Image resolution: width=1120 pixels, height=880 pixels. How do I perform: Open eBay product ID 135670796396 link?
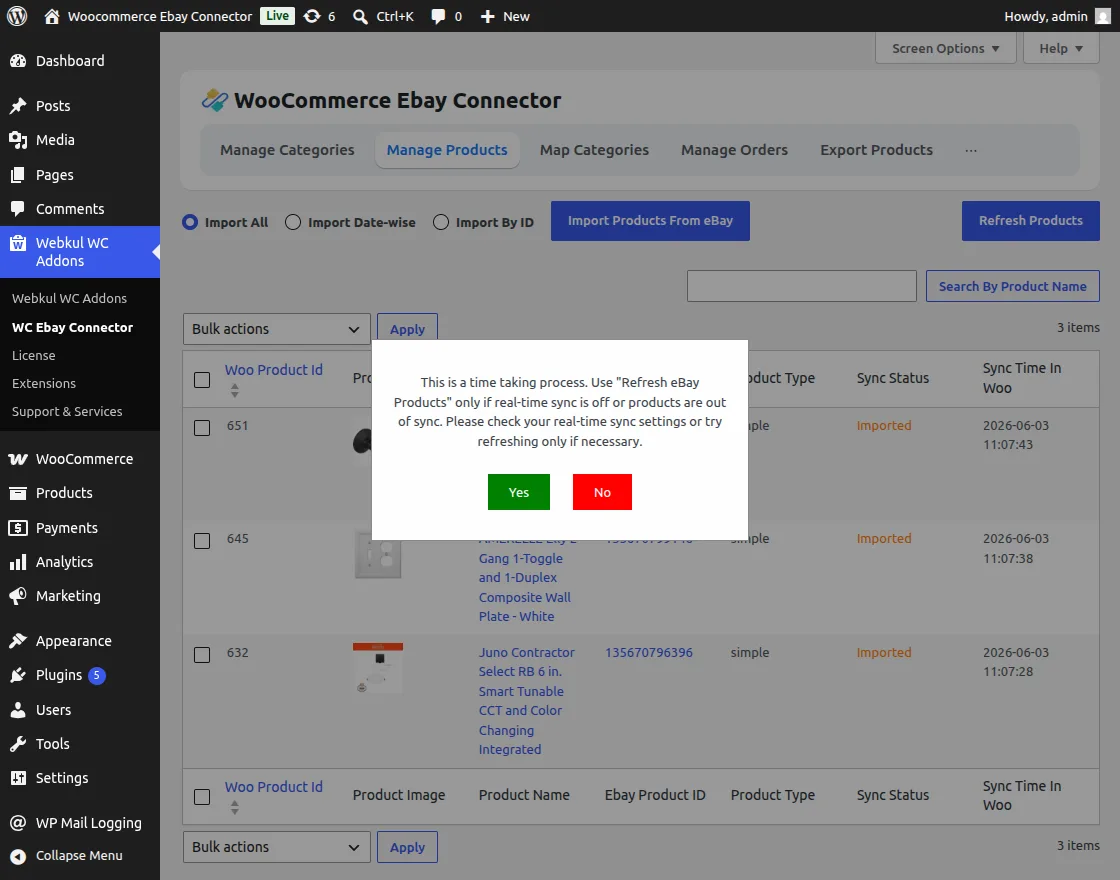(649, 652)
